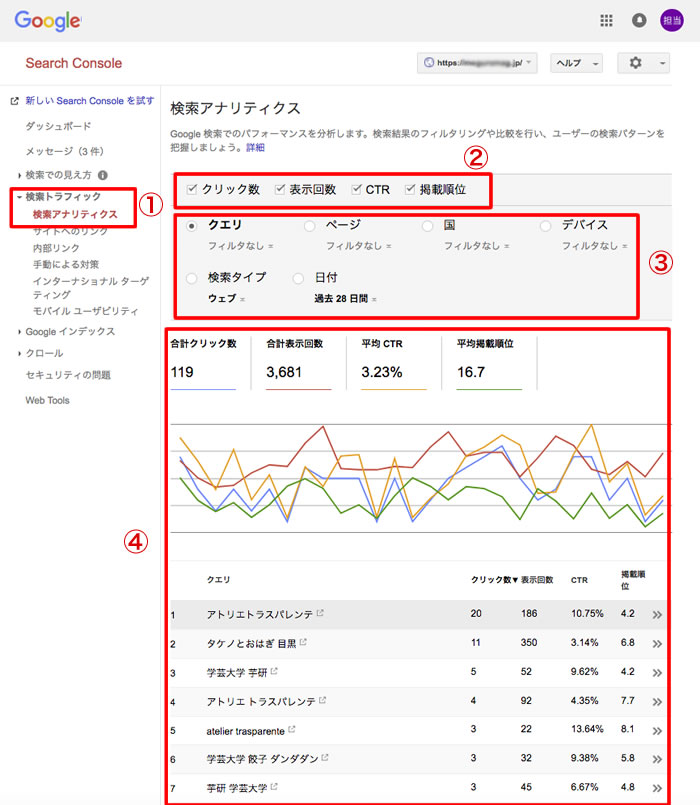
Task: Select the ページ radio button
Action: tap(309, 226)
